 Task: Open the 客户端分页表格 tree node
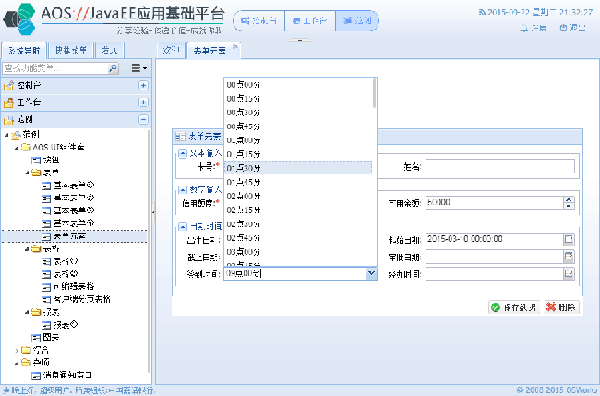(x=82, y=299)
